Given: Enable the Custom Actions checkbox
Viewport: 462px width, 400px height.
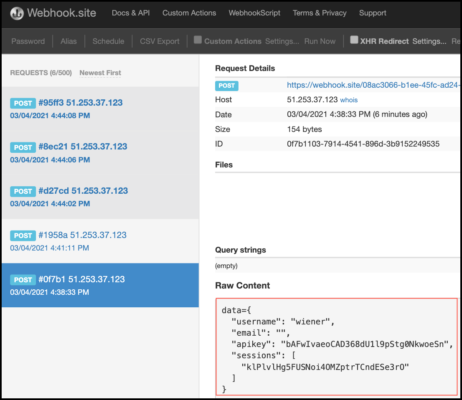Looking at the screenshot, I should (x=198, y=40).
